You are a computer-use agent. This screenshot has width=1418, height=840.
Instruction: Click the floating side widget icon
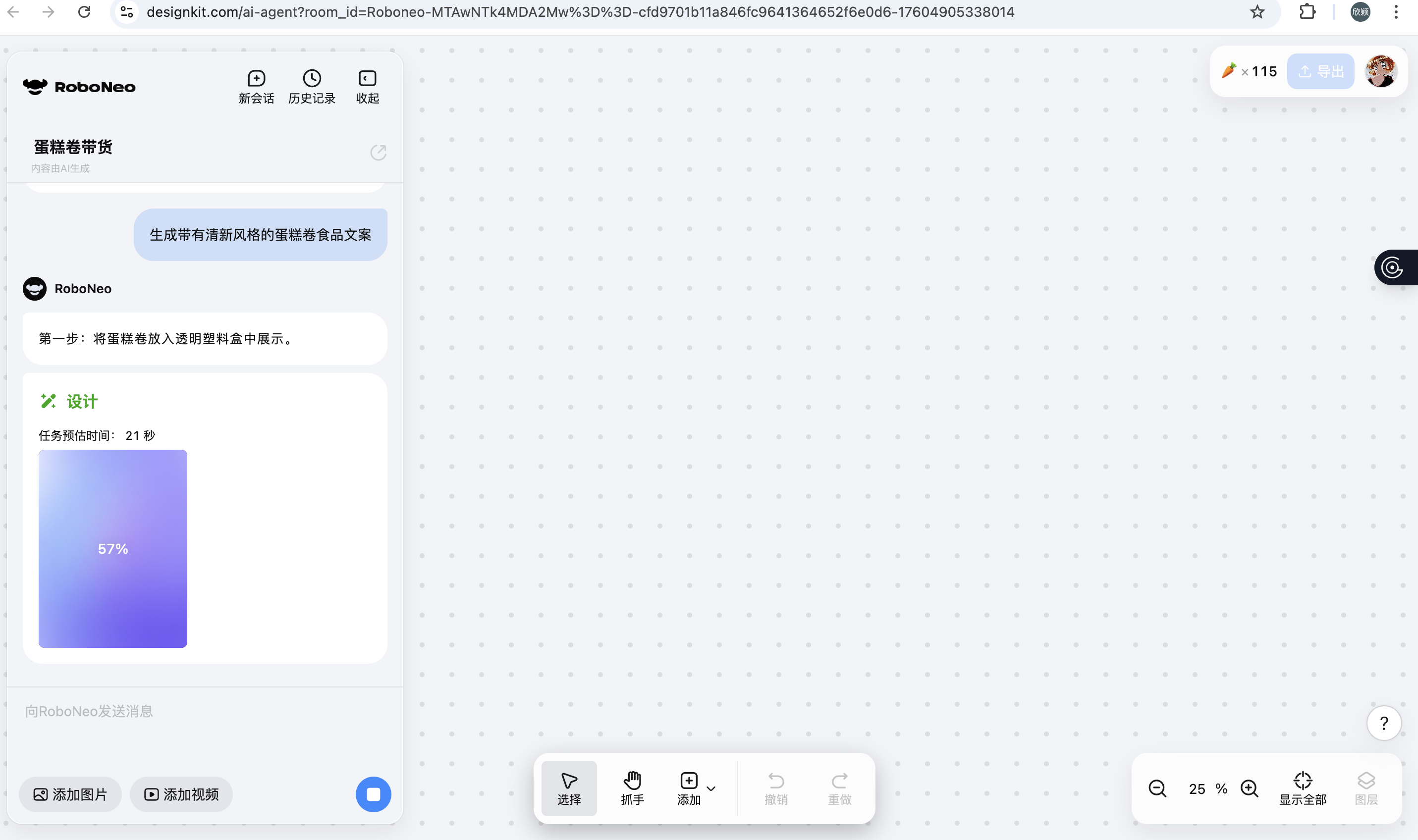click(x=1393, y=267)
